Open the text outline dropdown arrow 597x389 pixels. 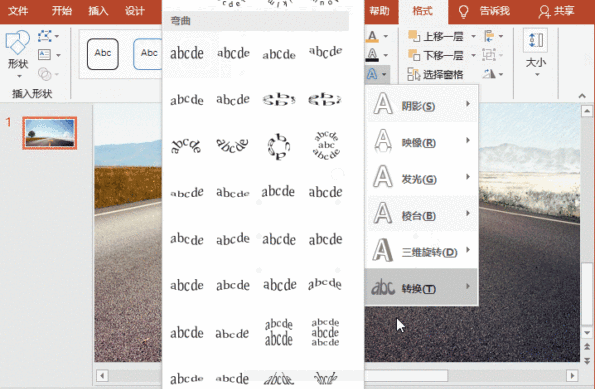(385, 55)
